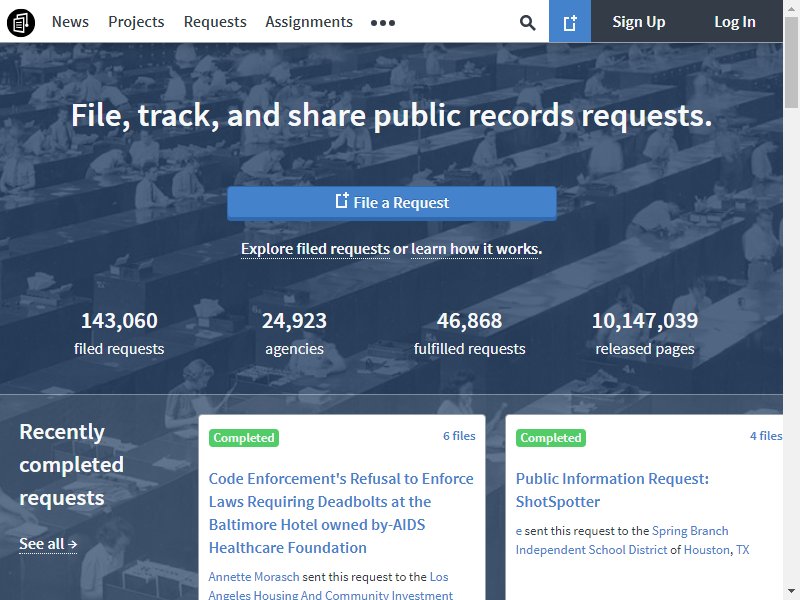Screen dimensions: 800x600
Task: Open the Assignments menu item
Action: click(x=309, y=22)
